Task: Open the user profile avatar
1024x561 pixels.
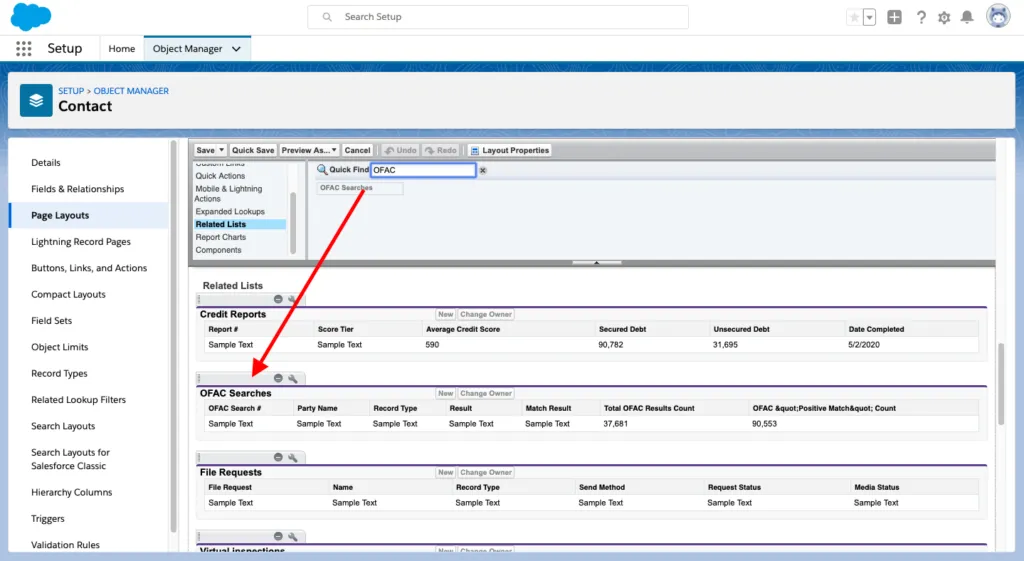Action: point(998,16)
